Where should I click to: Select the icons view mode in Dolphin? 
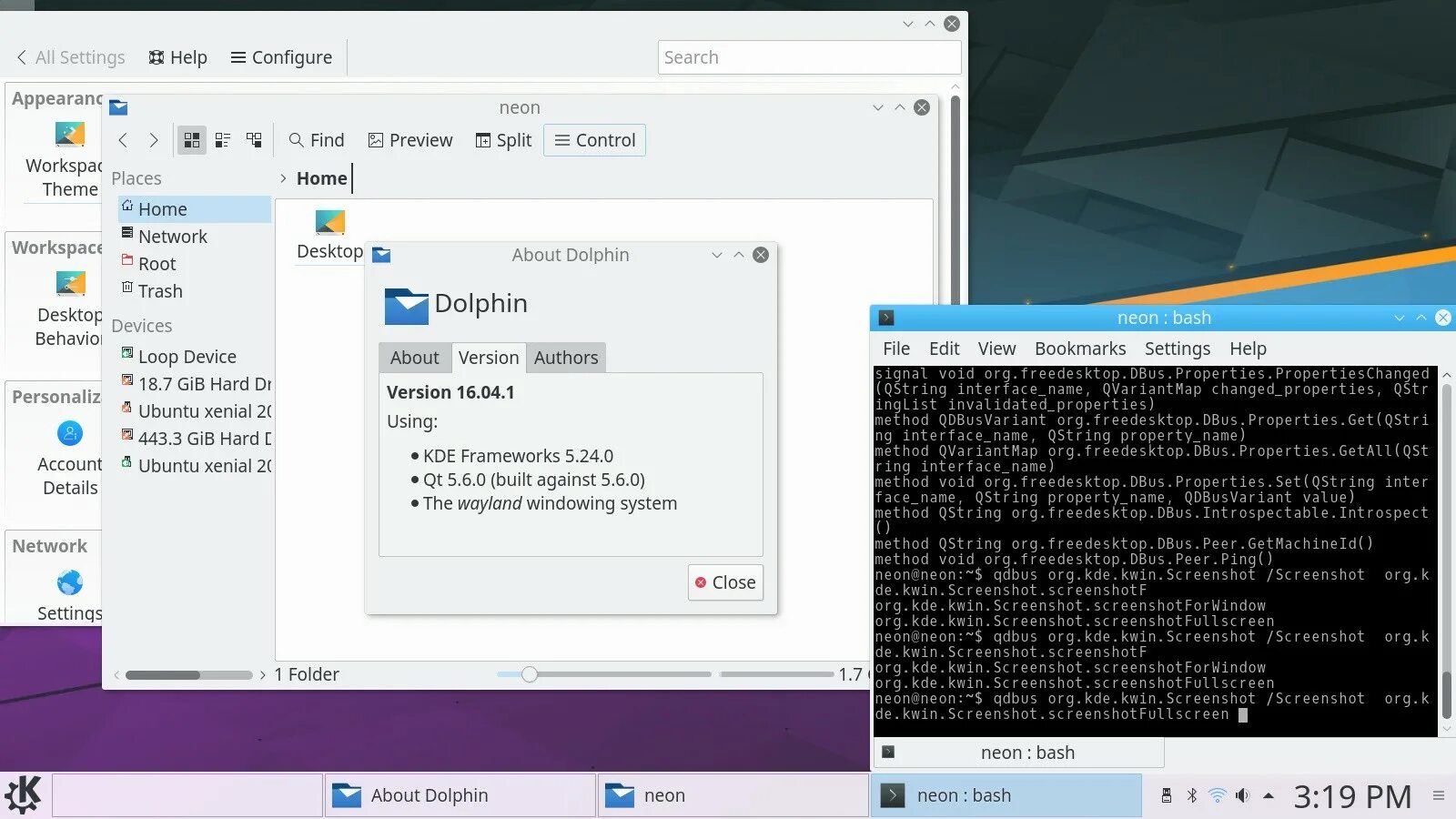pos(191,139)
